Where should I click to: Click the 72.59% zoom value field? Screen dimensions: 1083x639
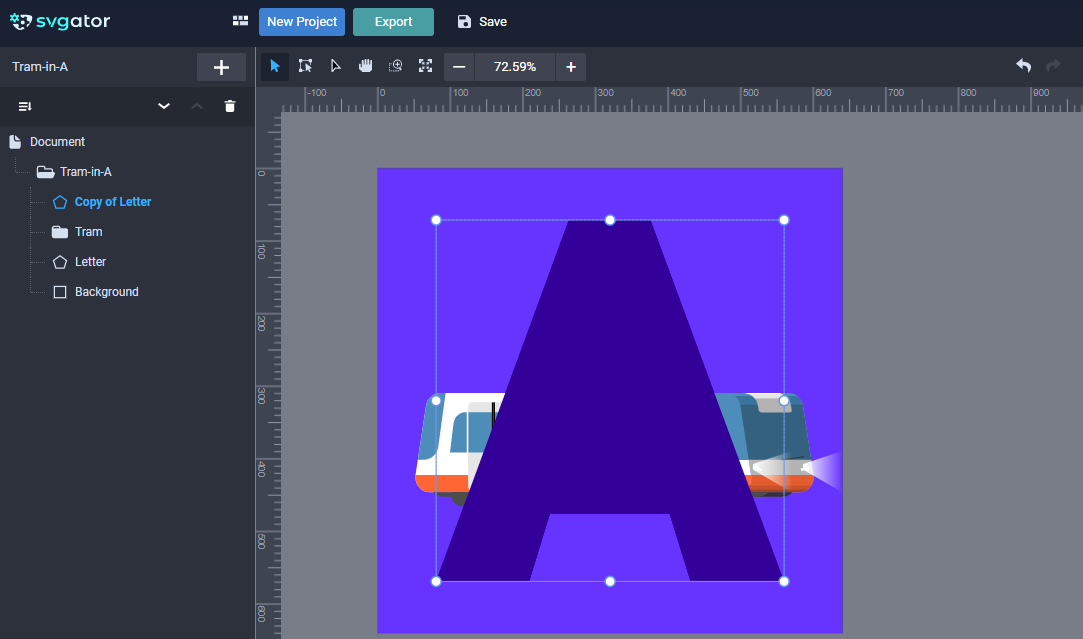[x=515, y=67]
